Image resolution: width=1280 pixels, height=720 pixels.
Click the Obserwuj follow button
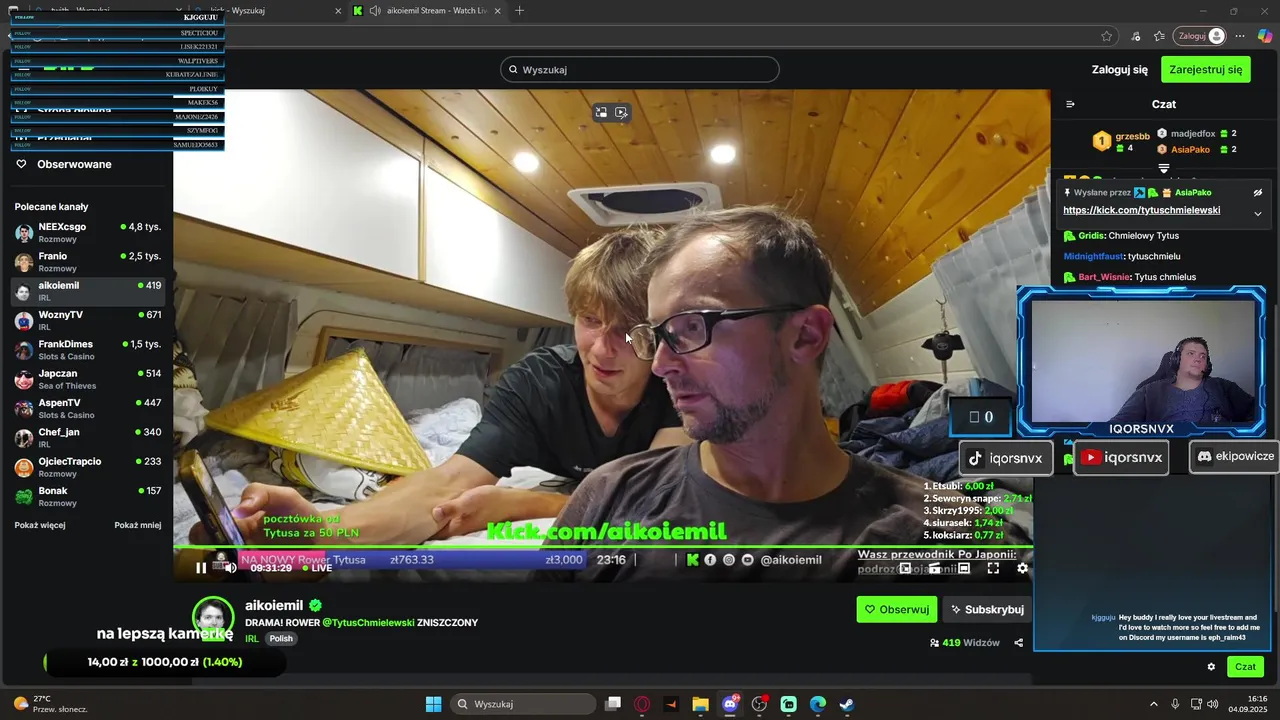[x=897, y=609]
